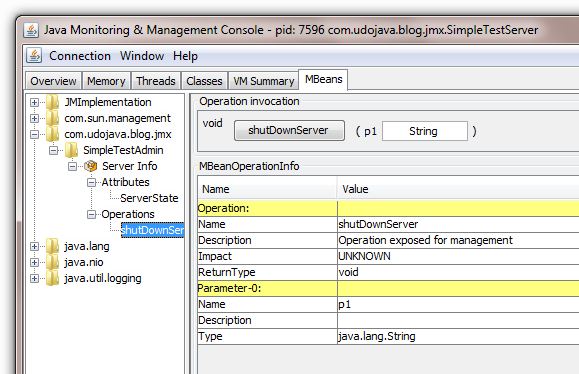The height and width of the screenshot is (374, 579).
Task: Select the SimpleTestAdmin tree label
Action: (123, 150)
